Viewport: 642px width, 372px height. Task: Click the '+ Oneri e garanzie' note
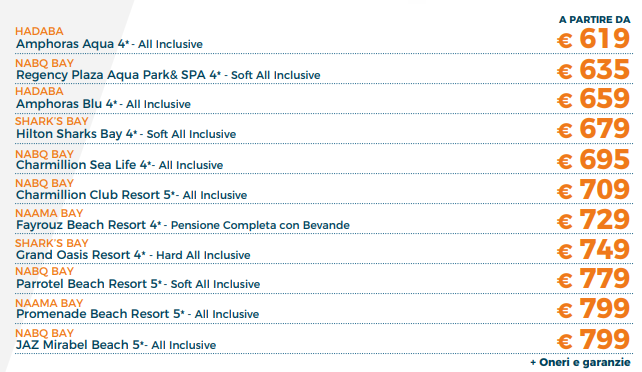(x=580, y=362)
